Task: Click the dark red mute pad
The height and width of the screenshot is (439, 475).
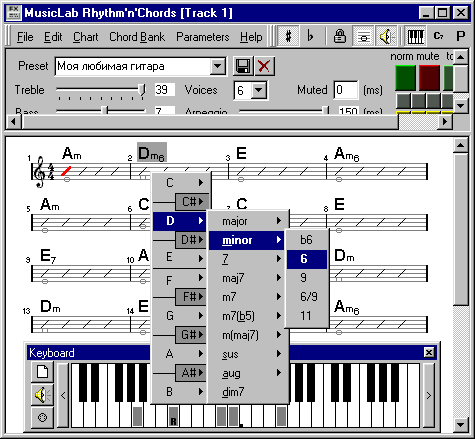Action: pyautogui.click(x=429, y=78)
